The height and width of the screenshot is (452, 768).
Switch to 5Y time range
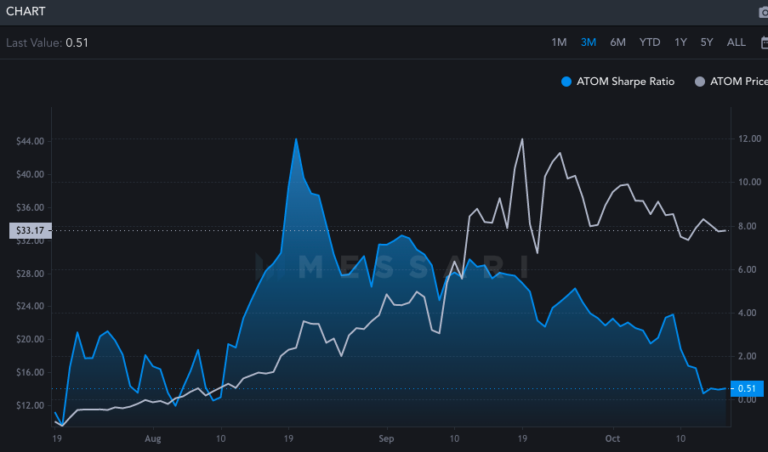tap(707, 42)
